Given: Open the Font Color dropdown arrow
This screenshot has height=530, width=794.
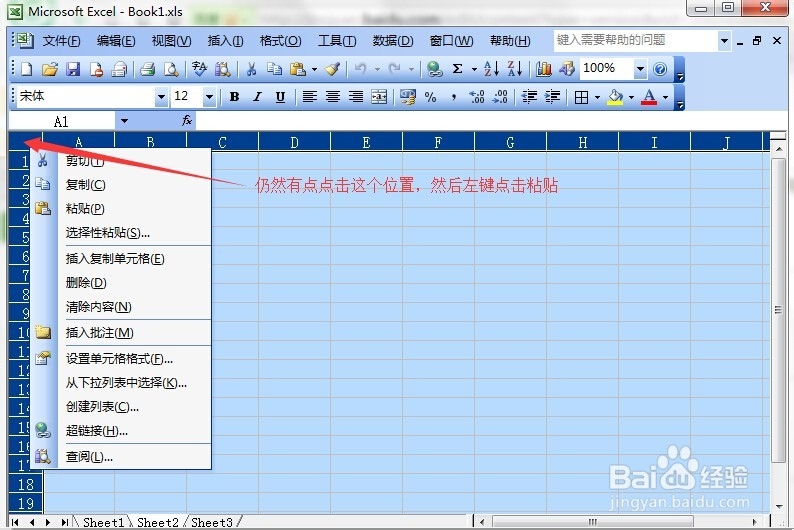Looking at the screenshot, I should point(665,97).
